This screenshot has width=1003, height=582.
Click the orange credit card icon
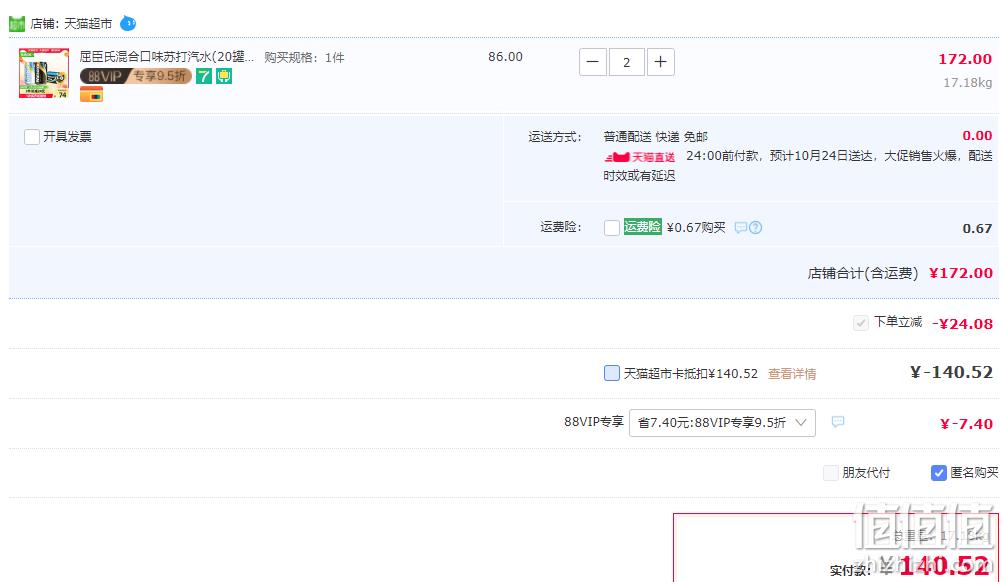(x=91, y=95)
